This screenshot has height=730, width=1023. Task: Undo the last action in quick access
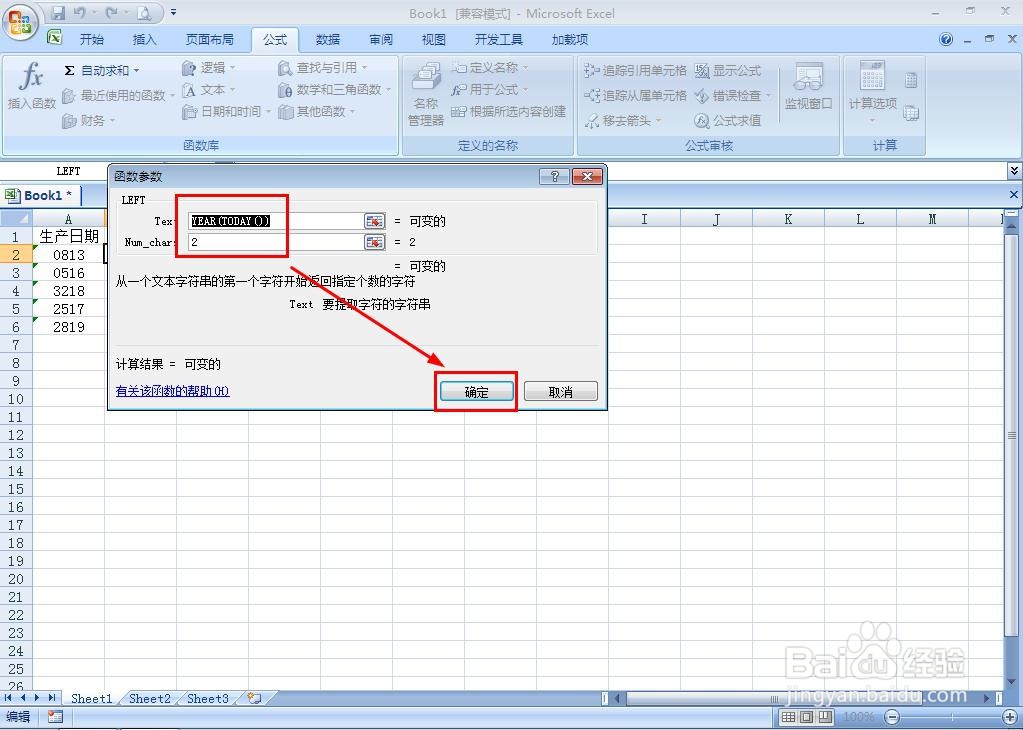(80, 12)
